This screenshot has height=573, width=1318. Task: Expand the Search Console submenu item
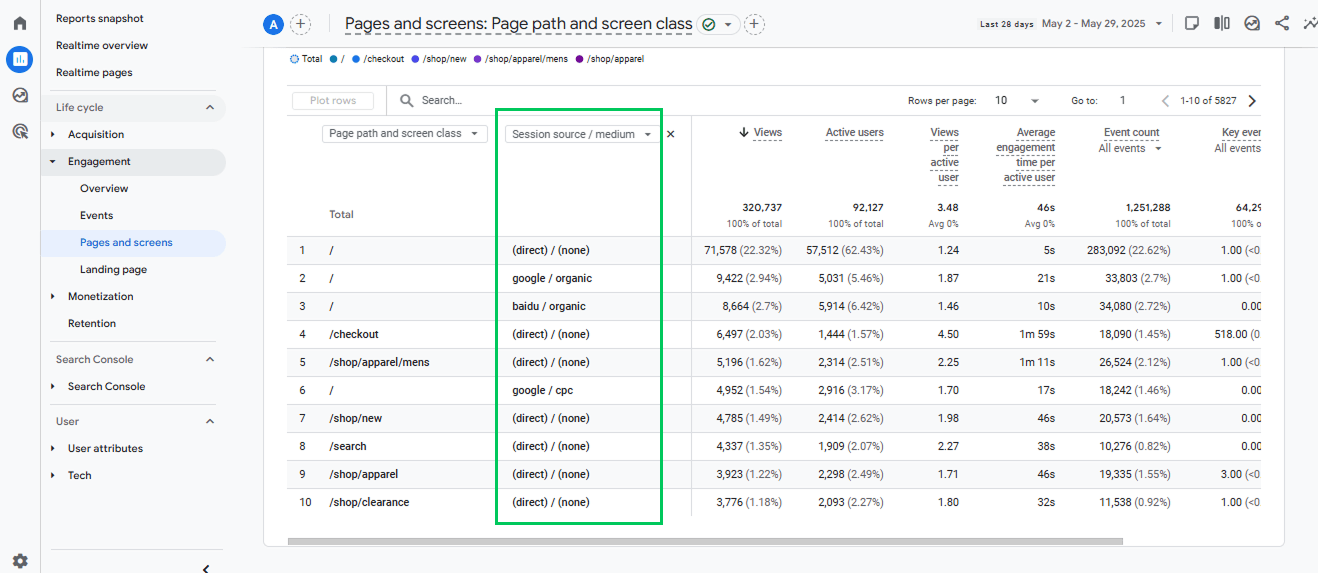(x=53, y=386)
